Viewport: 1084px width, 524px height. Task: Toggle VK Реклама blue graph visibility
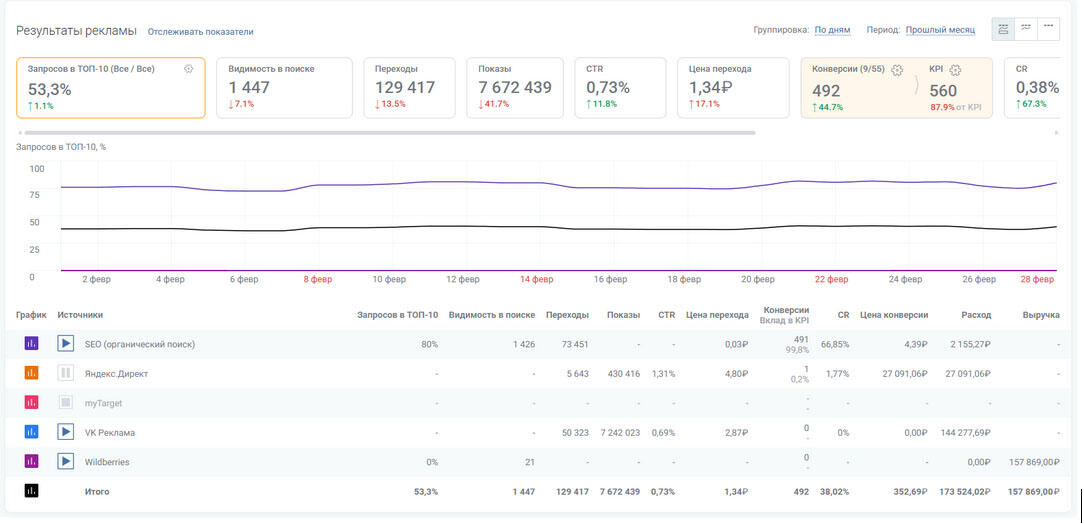coord(31,432)
